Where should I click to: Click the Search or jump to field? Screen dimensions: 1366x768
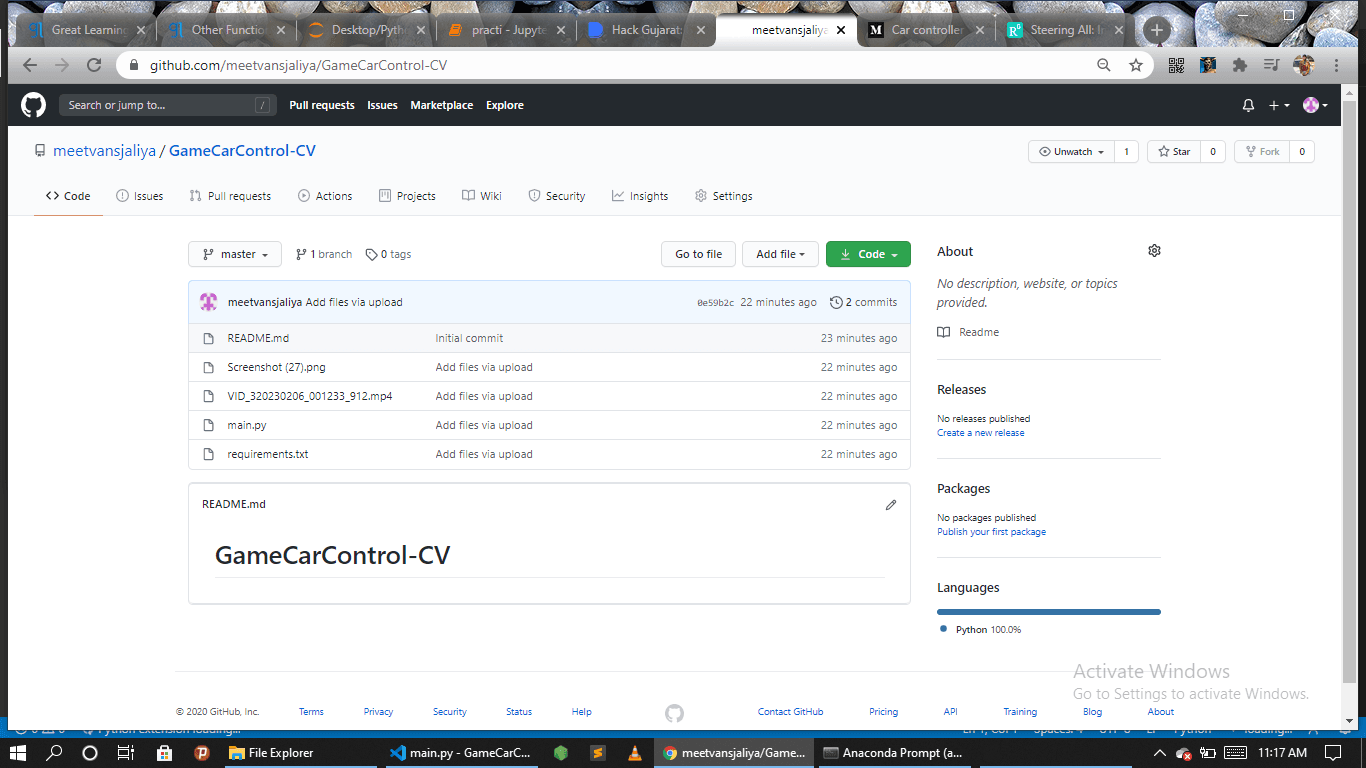167,105
